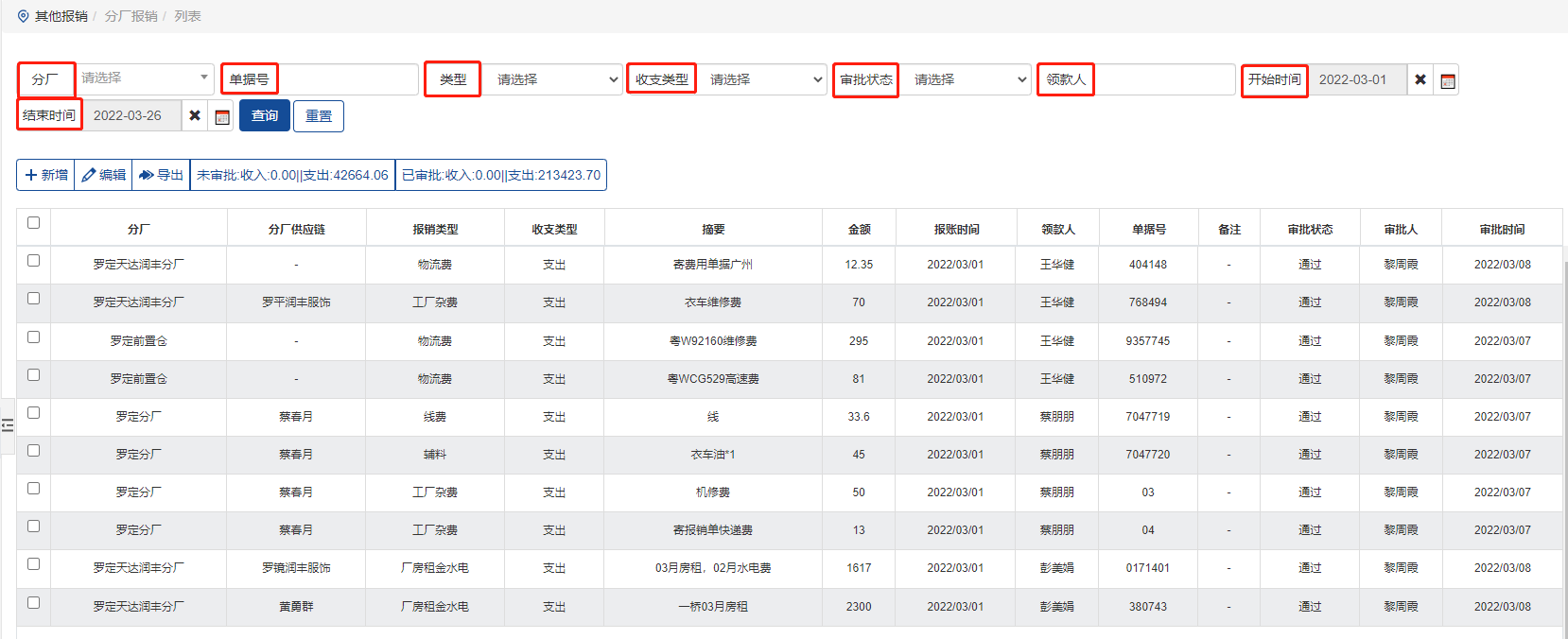Open the 审批状态 dropdown
Screen dimensions: 1568x639
click(967, 79)
